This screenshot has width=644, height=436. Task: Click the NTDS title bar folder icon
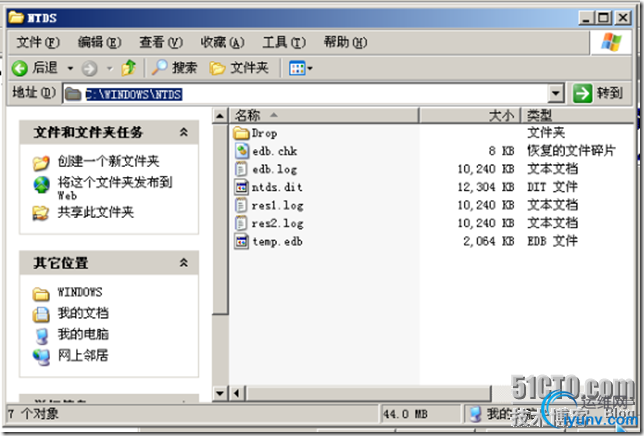click(x=16, y=17)
